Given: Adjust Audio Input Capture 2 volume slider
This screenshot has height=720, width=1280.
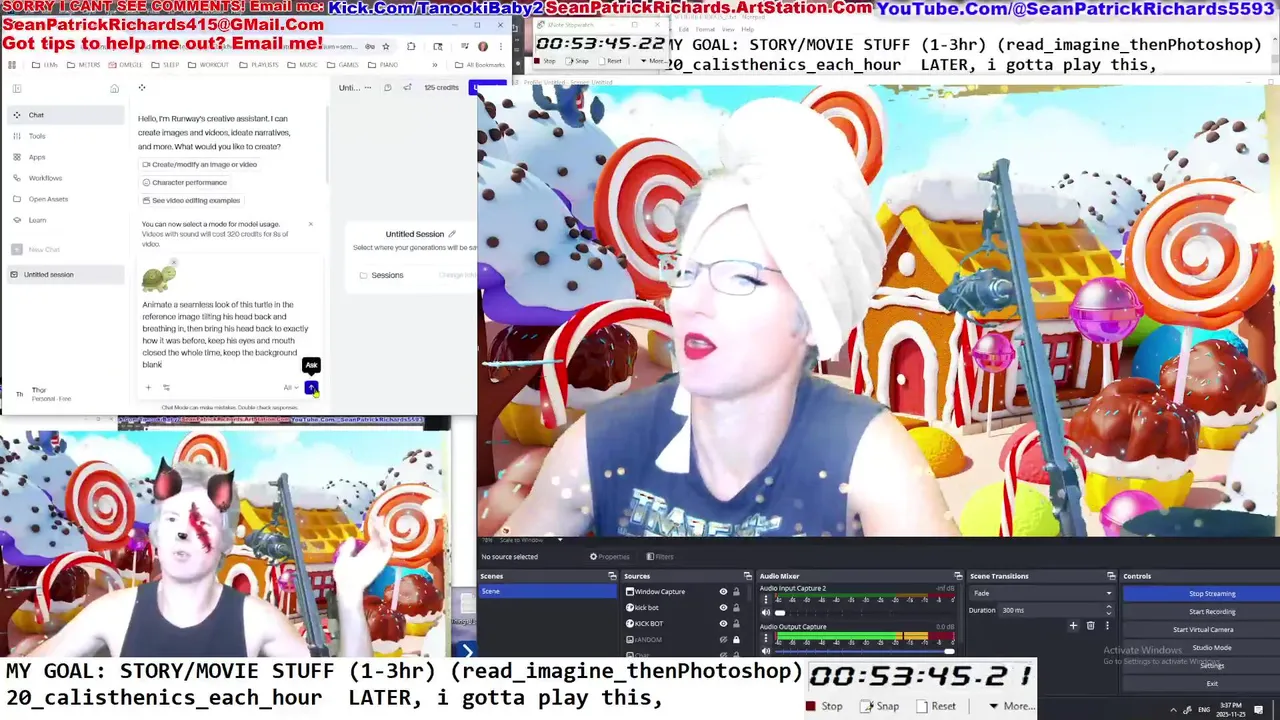Looking at the screenshot, I should pyautogui.click(x=865, y=612).
